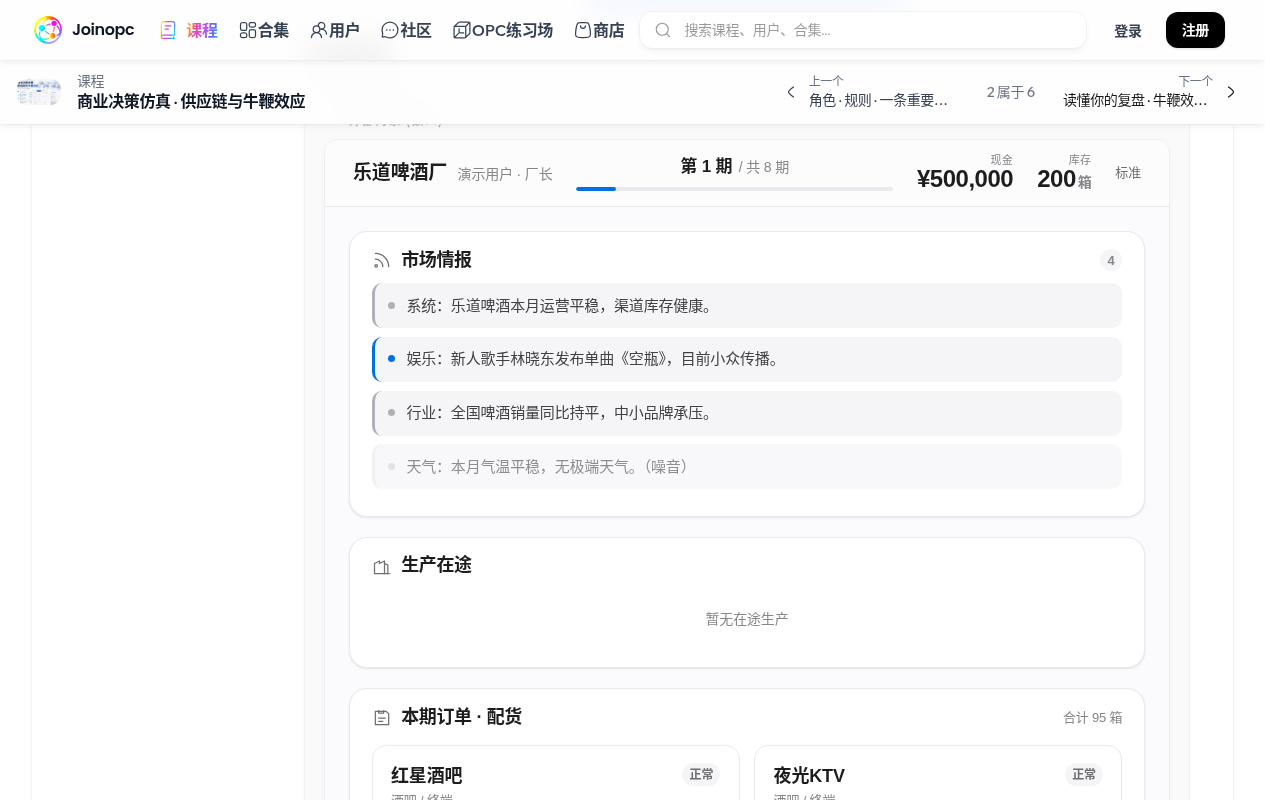This screenshot has height=800, width=1280.
Task: Click the 合集 grid icon
Action: coord(248,30)
